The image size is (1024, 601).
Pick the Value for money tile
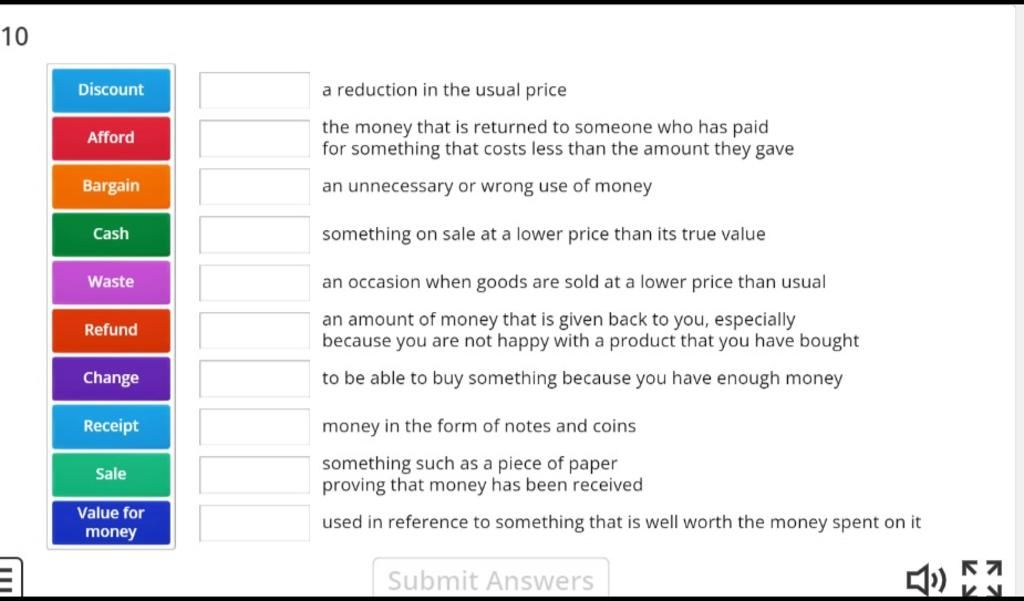111,522
